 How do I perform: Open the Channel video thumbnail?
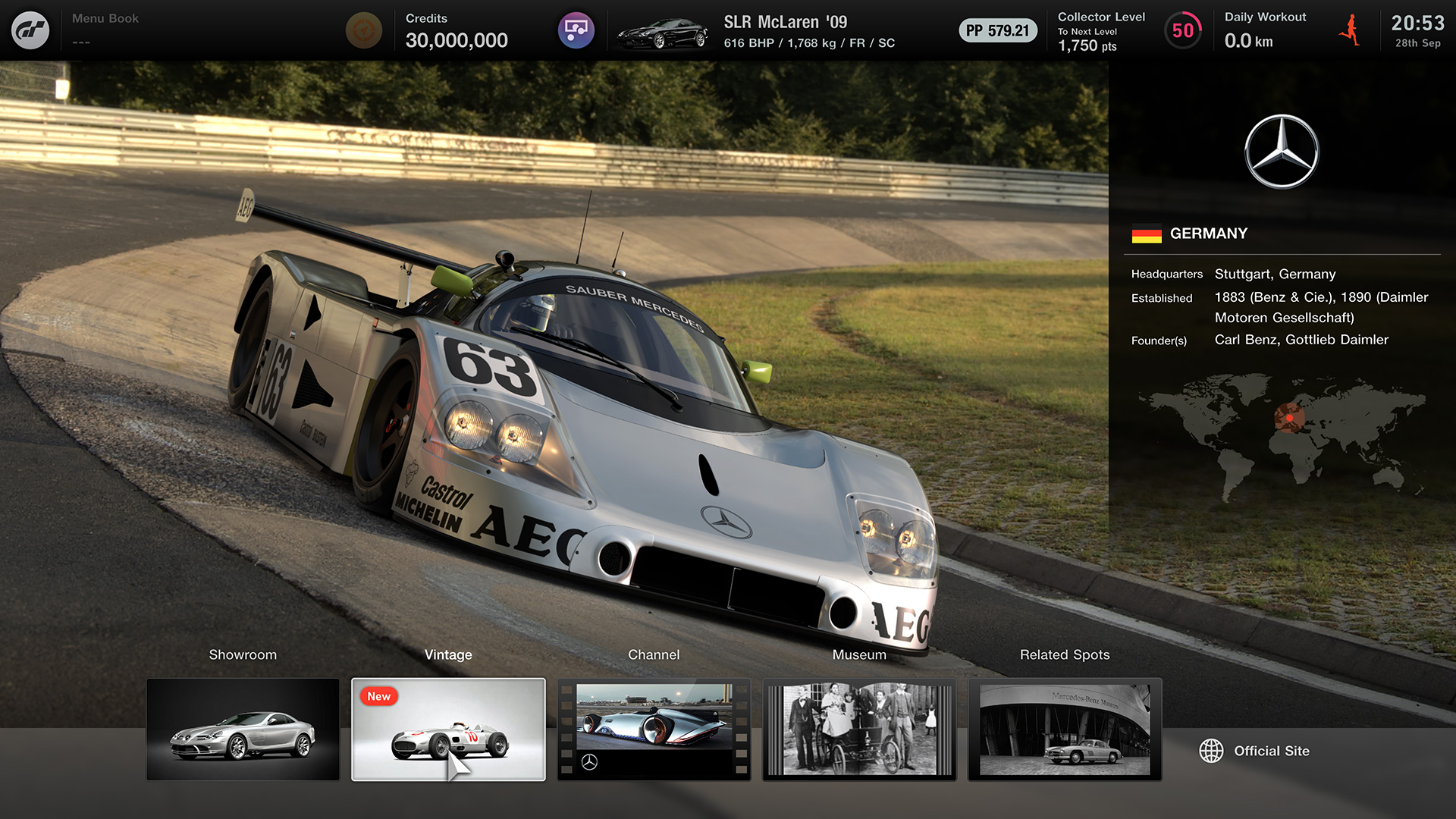pyautogui.click(x=654, y=730)
